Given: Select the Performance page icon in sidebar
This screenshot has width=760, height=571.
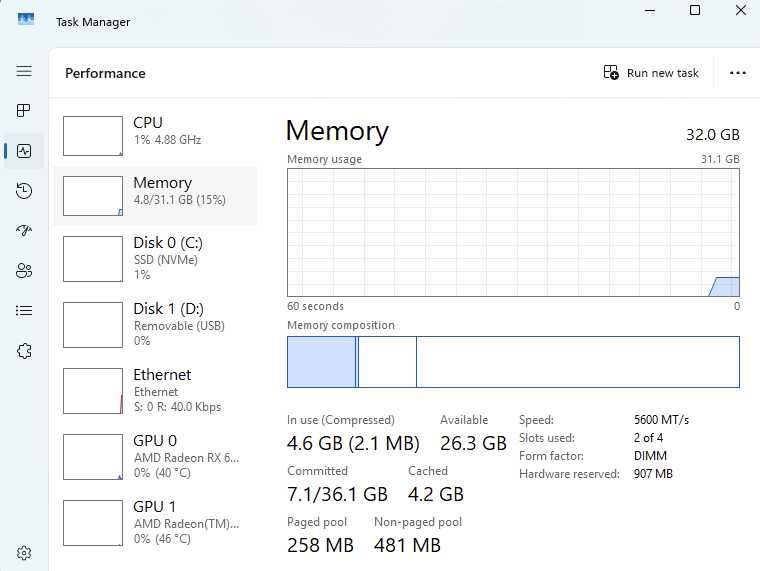Looking at the screenshot, I should pyautogui.click(x=24, y=151).
